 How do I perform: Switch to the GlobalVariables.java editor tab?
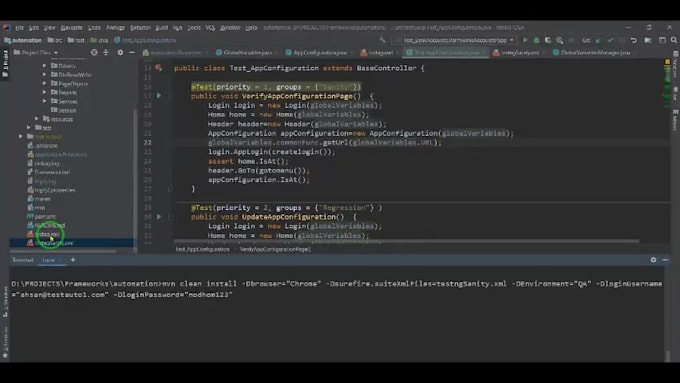247,52
